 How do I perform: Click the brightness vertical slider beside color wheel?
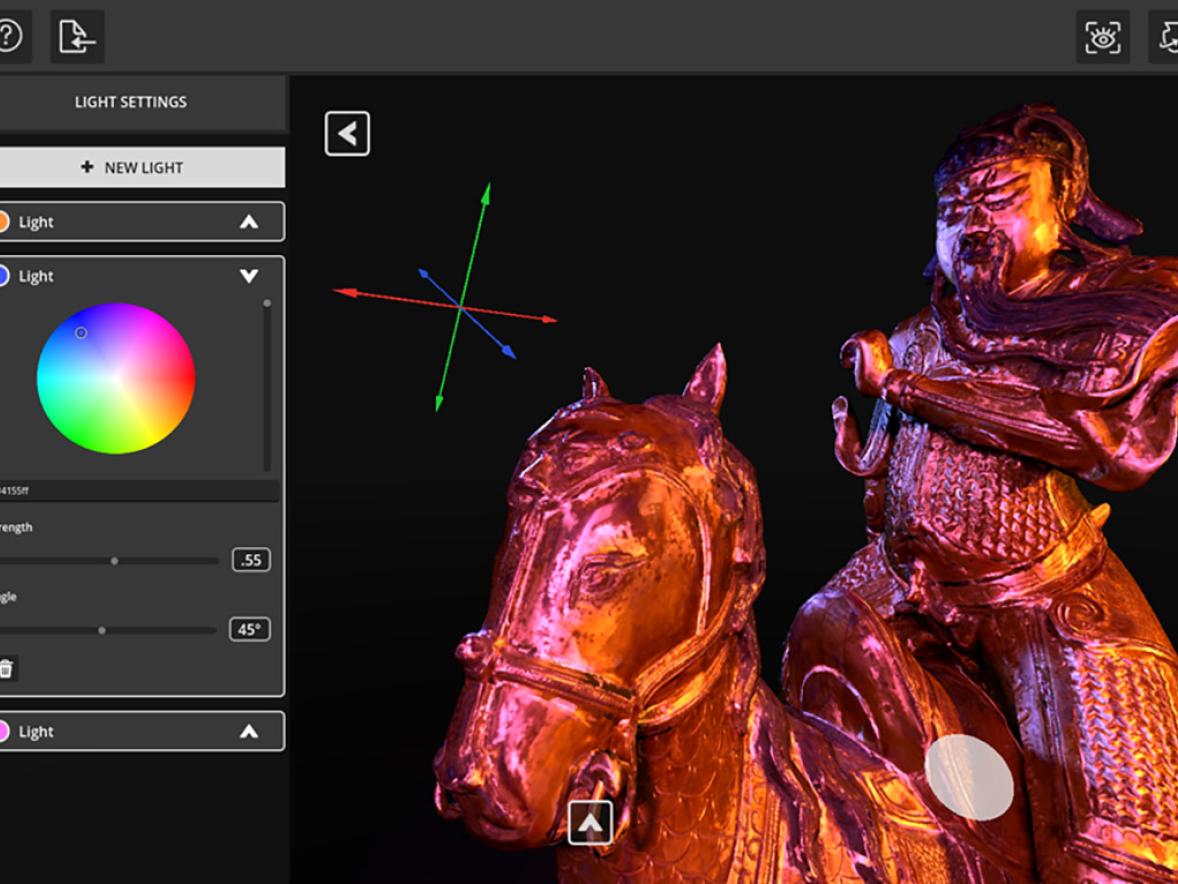[x=267, y=385]
